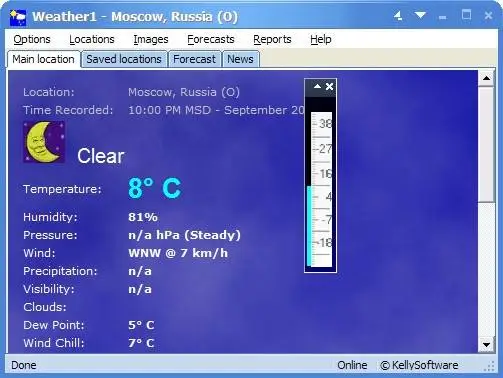Click the 5° C dew point value
The width and height of the screenshot is (503, 378).
click(x=141, y=325)
